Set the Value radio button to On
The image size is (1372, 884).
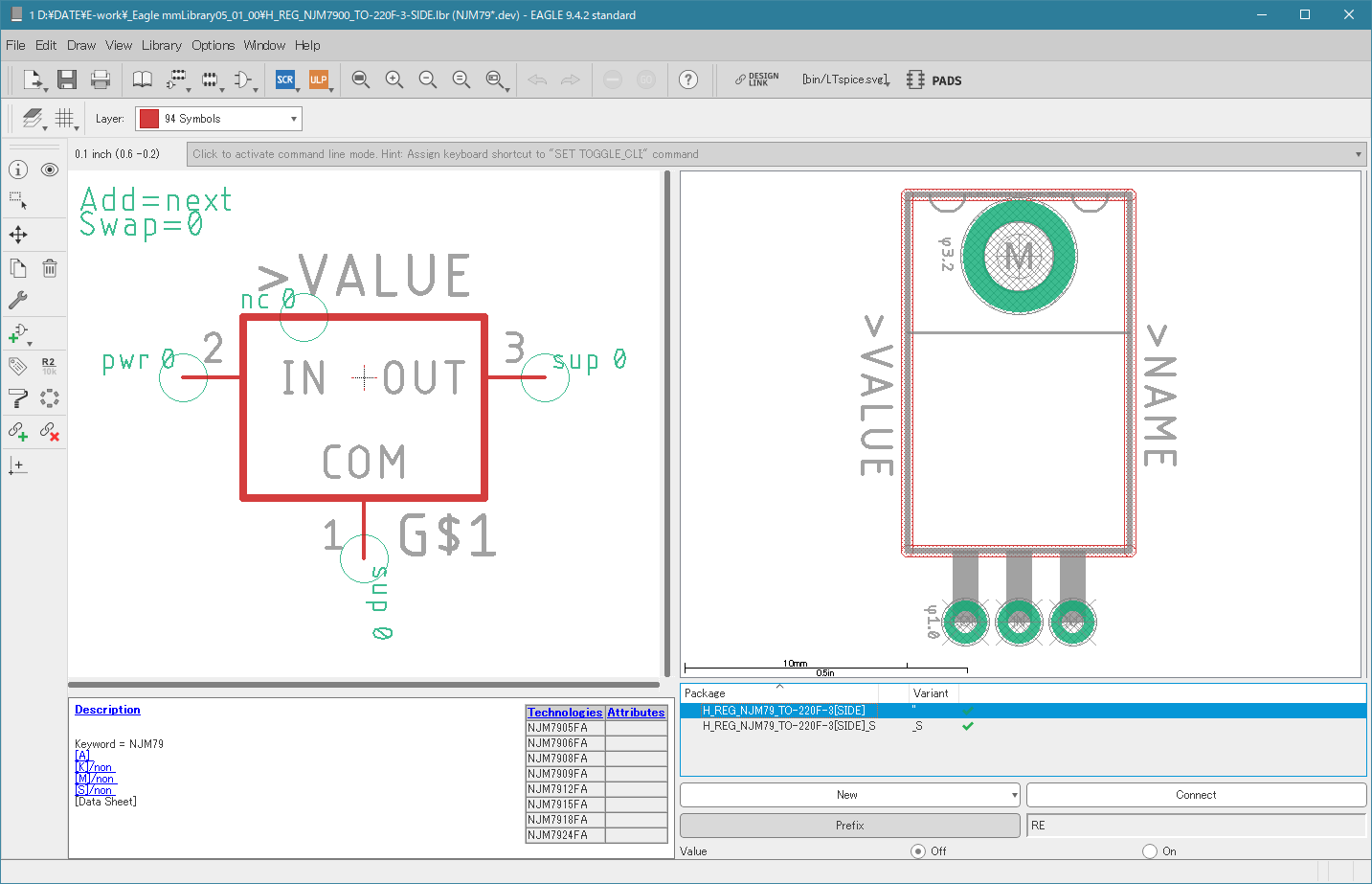pyautogui.click(x=1150, y=850)
